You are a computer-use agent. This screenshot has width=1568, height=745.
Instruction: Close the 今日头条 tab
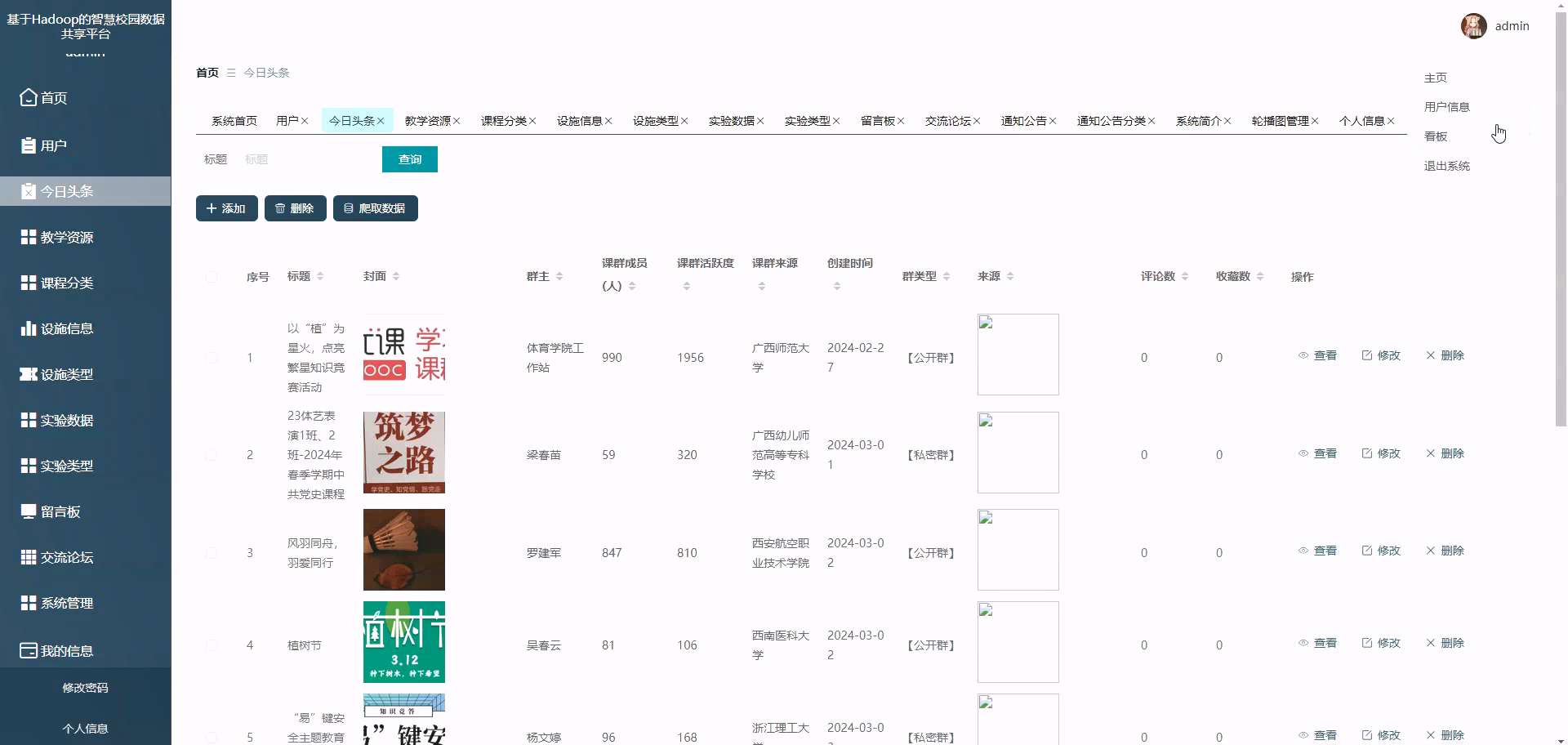[x=381, y=121]
